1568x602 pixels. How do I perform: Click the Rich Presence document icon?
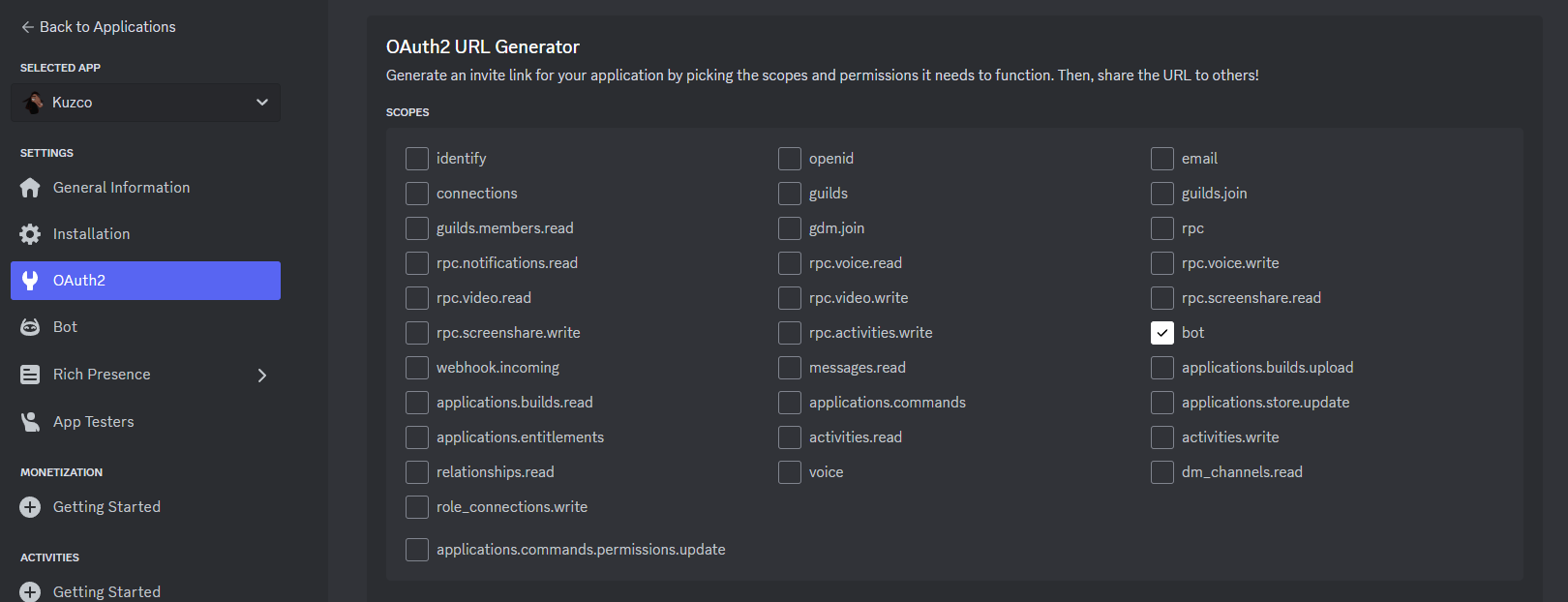[30, 375]
